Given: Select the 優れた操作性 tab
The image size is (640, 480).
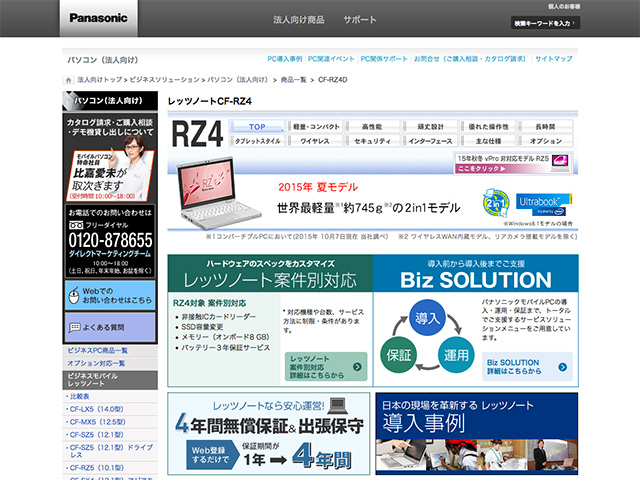Looking at the screenshot, I should [x=487, y=127].
